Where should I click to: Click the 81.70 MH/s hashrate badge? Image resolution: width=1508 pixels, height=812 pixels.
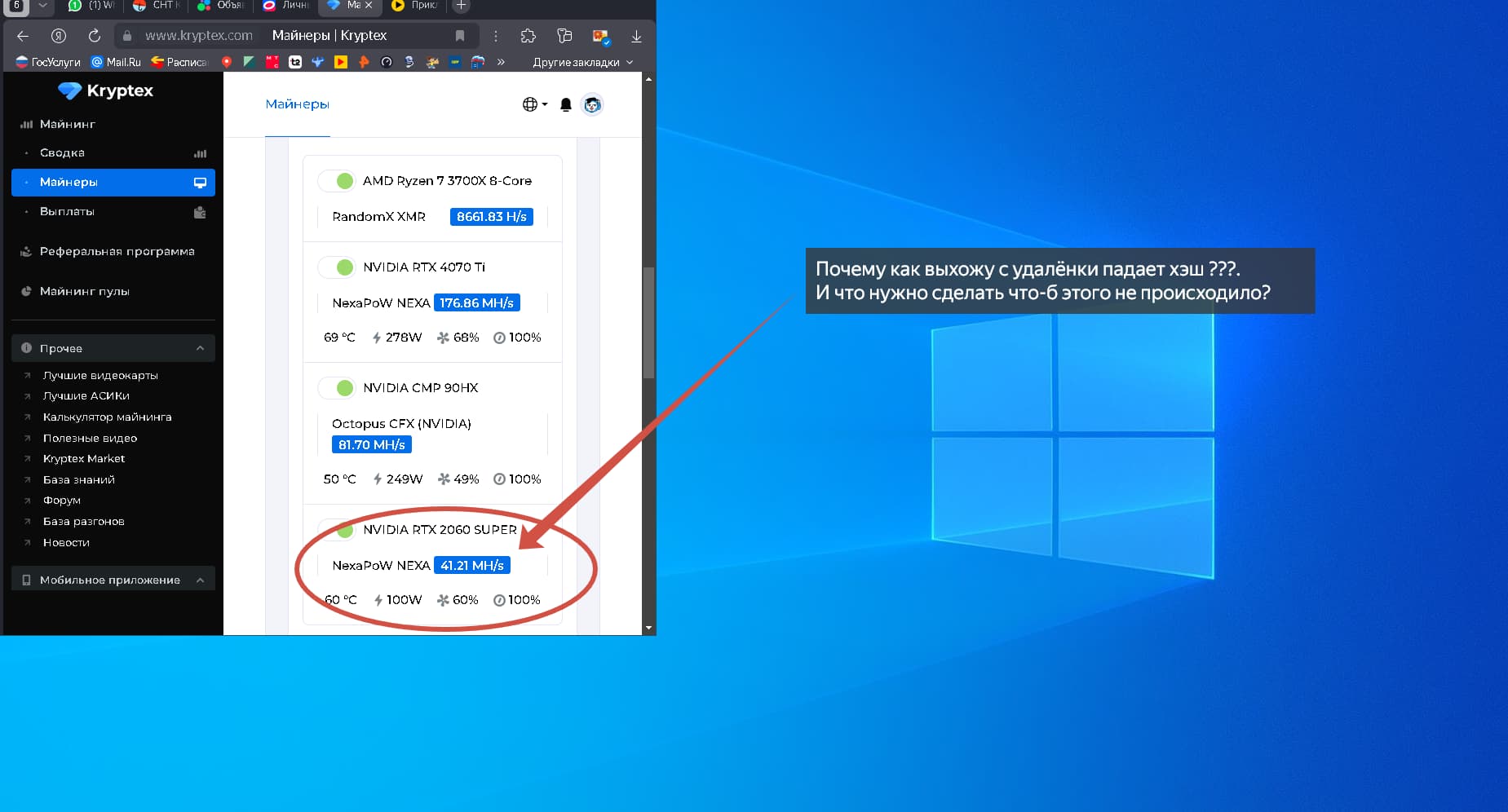click(372, 445)
